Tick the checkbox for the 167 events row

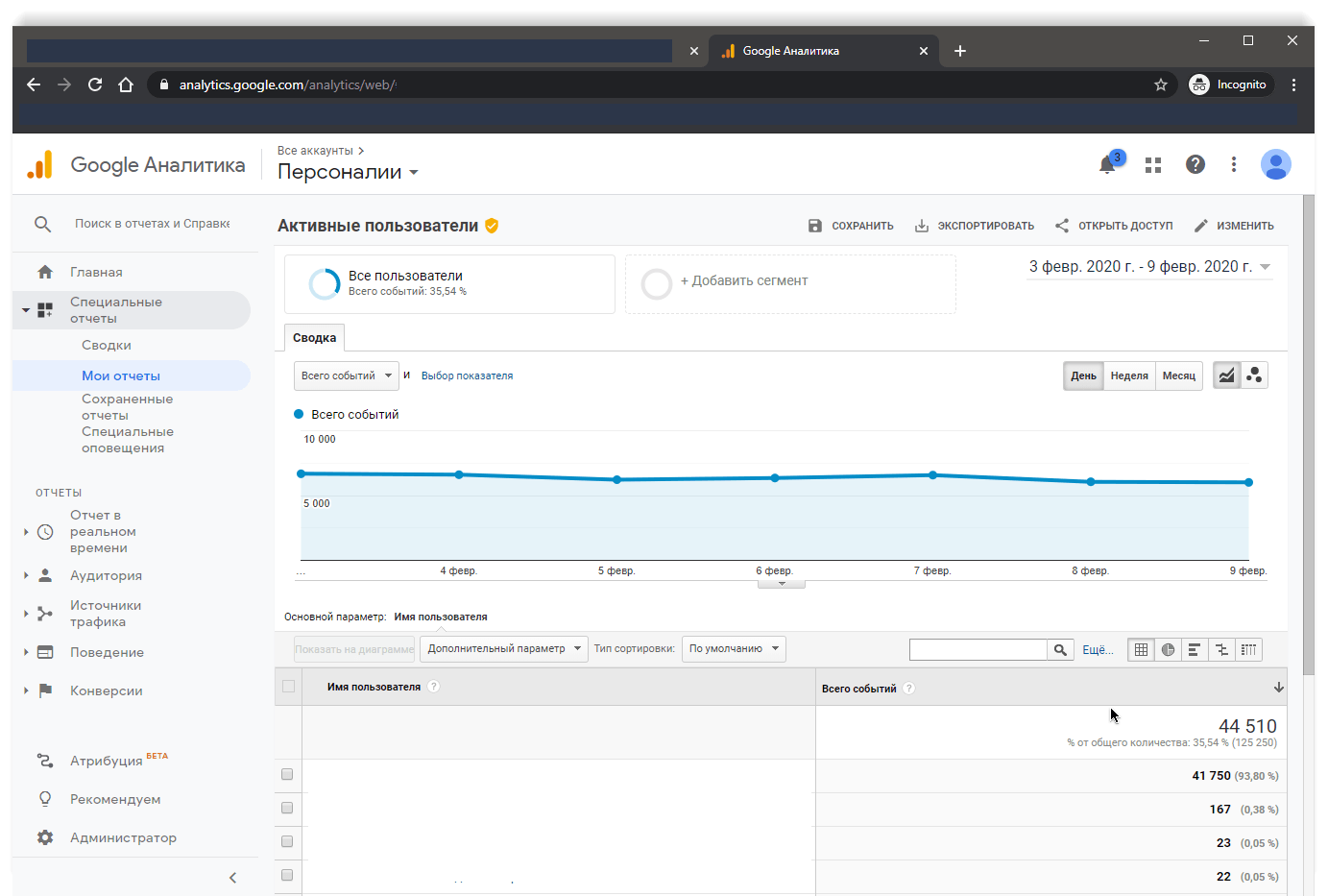287,809
